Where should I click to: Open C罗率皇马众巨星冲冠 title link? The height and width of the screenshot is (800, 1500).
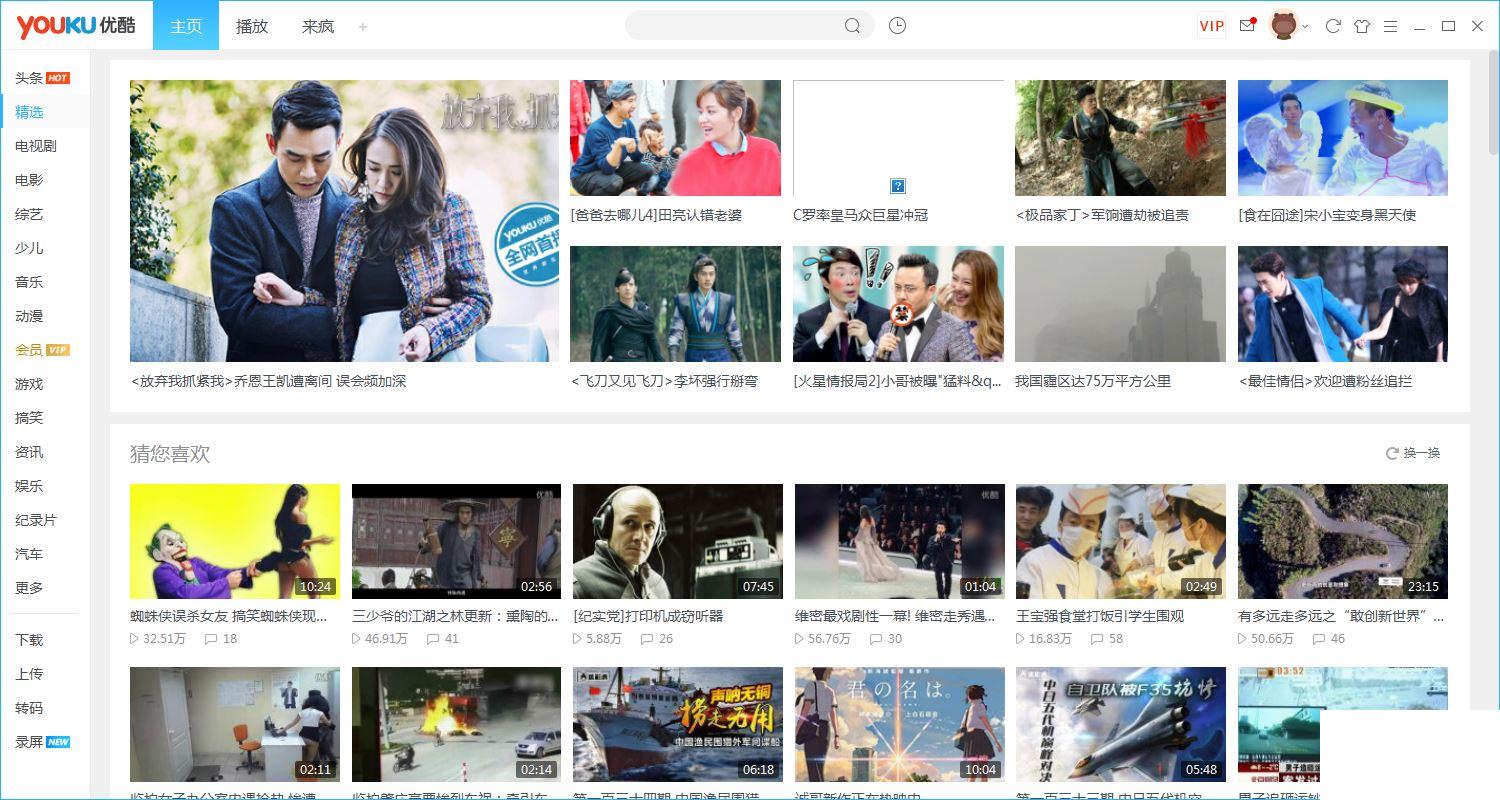point(860,215)
